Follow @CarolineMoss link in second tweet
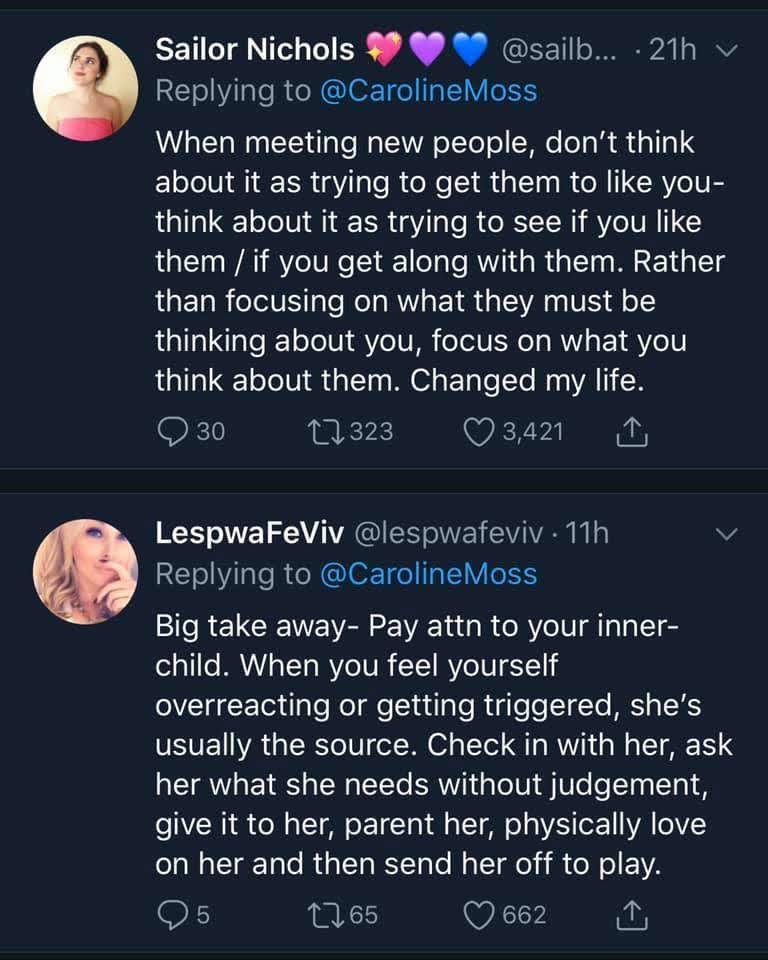Image resolution: width=768 pixels, height=960 pixels. pyautogui.click(x=428, y=574)
